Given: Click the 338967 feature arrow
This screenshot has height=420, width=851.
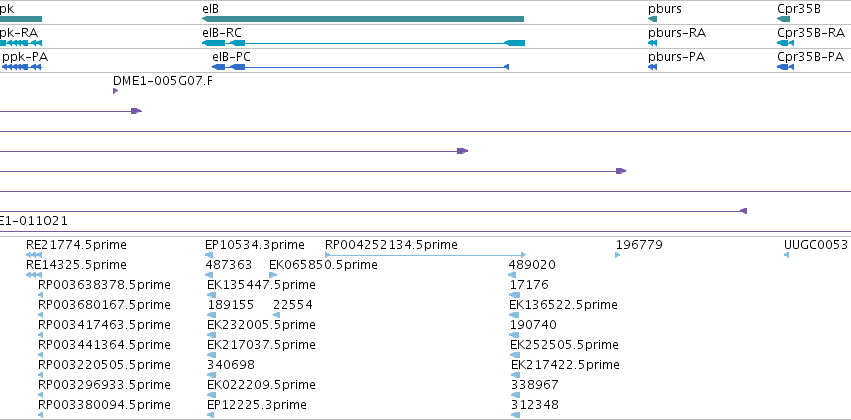Looking at the screenshot, I should pyautogui.click(x=515, y=395).
